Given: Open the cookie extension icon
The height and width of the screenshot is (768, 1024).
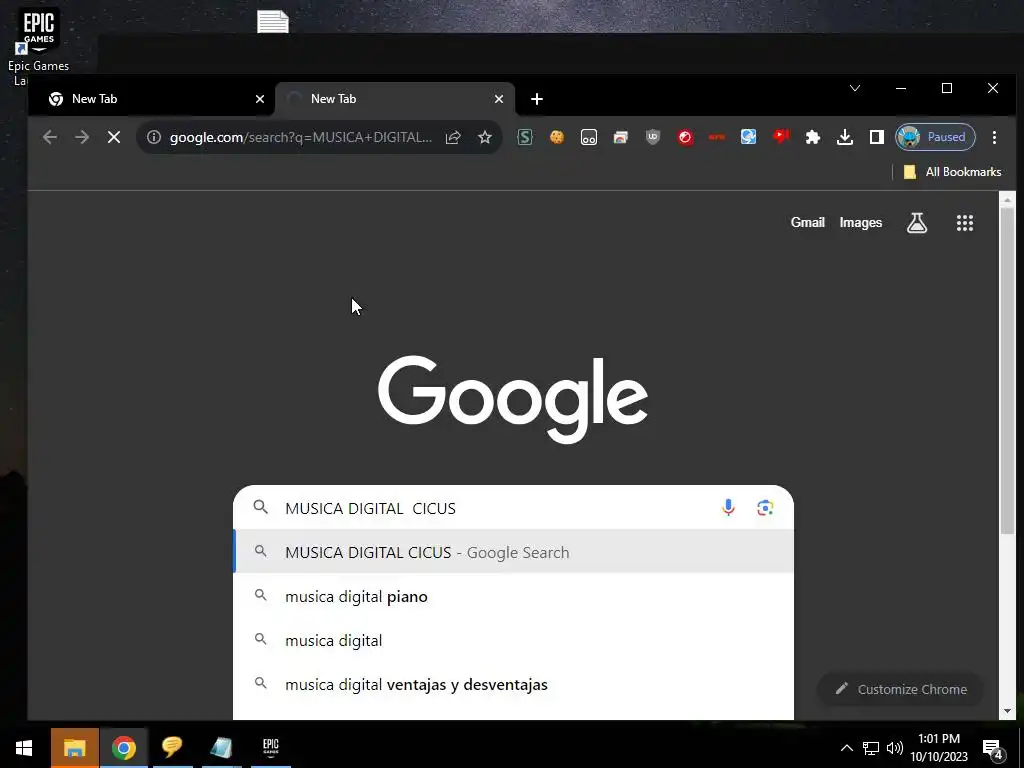Looking at the screenshot, I should point(556,137).
